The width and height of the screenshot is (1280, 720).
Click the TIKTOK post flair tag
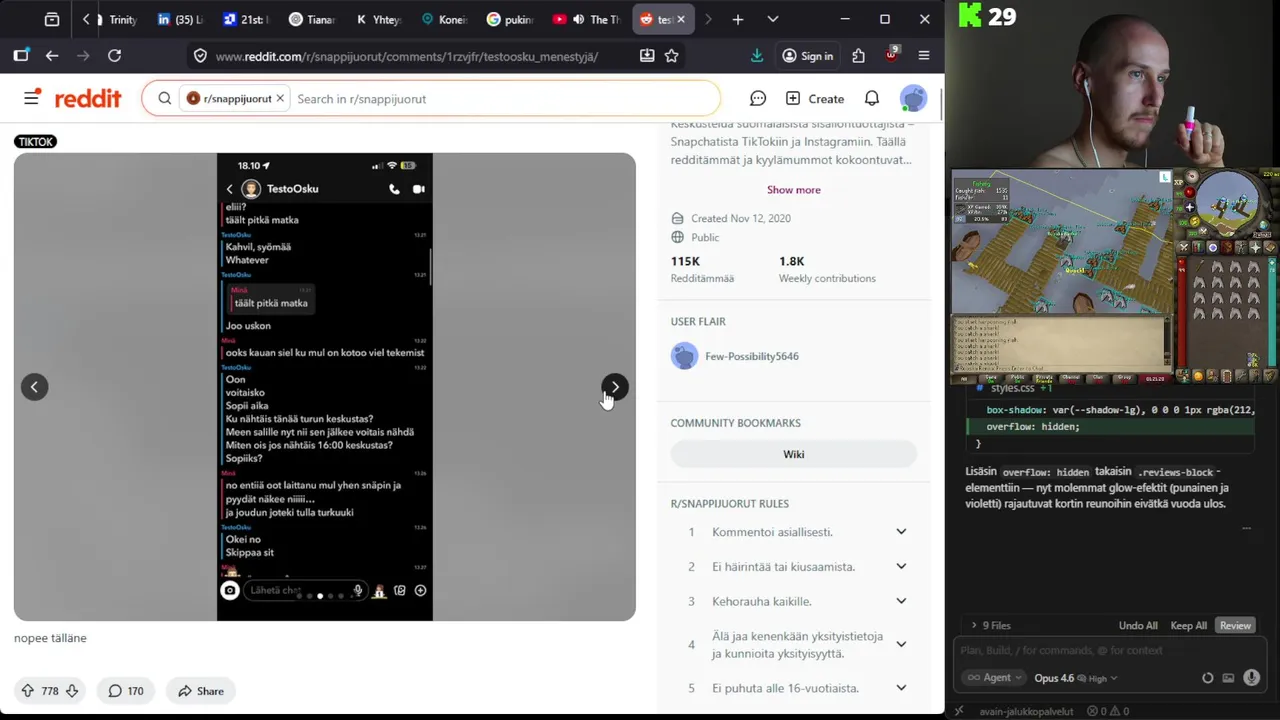click(x=36, y=142)
